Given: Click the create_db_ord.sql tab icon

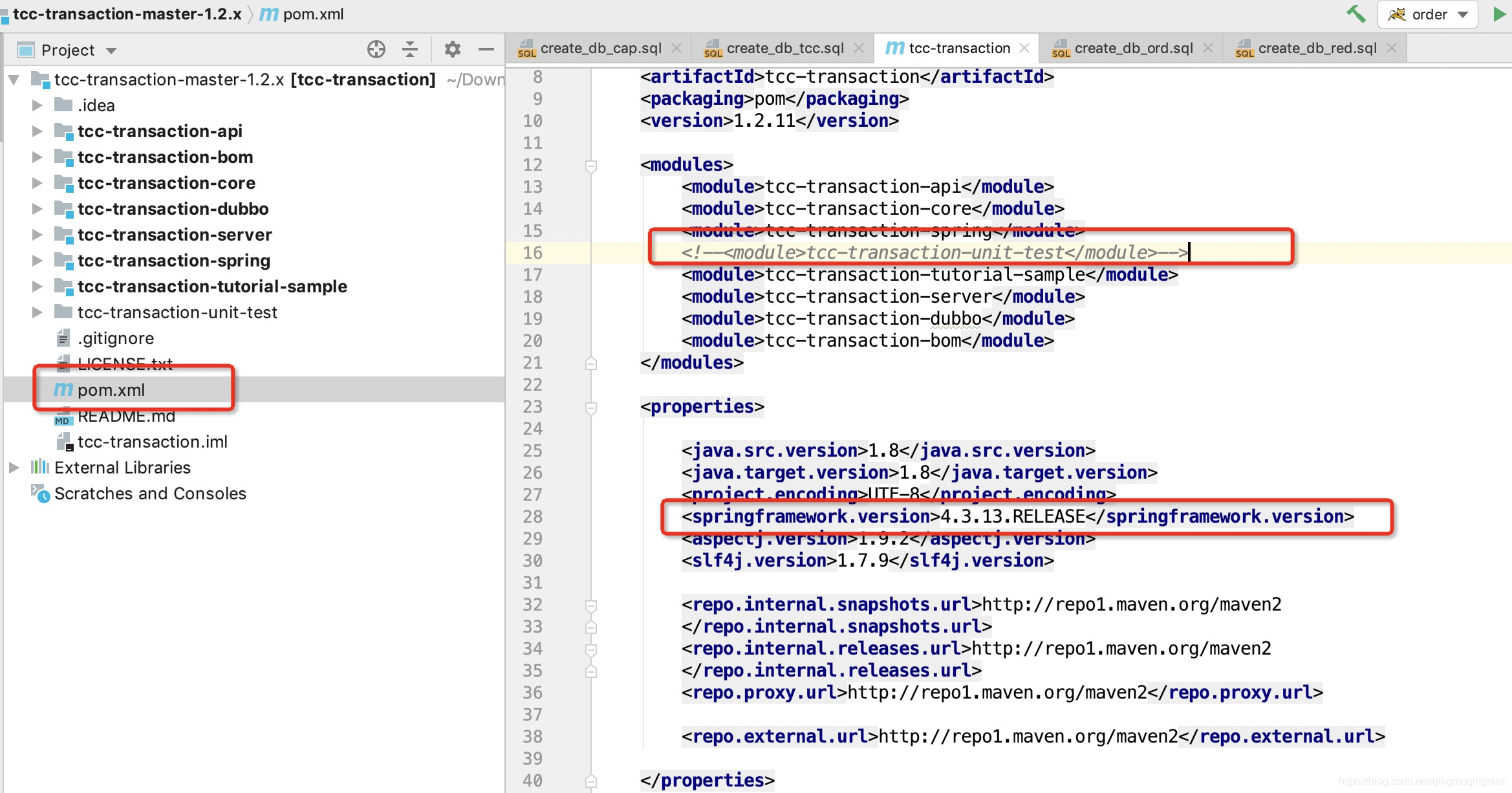Looking at the screenshot, I should [x=1062, y=50].
